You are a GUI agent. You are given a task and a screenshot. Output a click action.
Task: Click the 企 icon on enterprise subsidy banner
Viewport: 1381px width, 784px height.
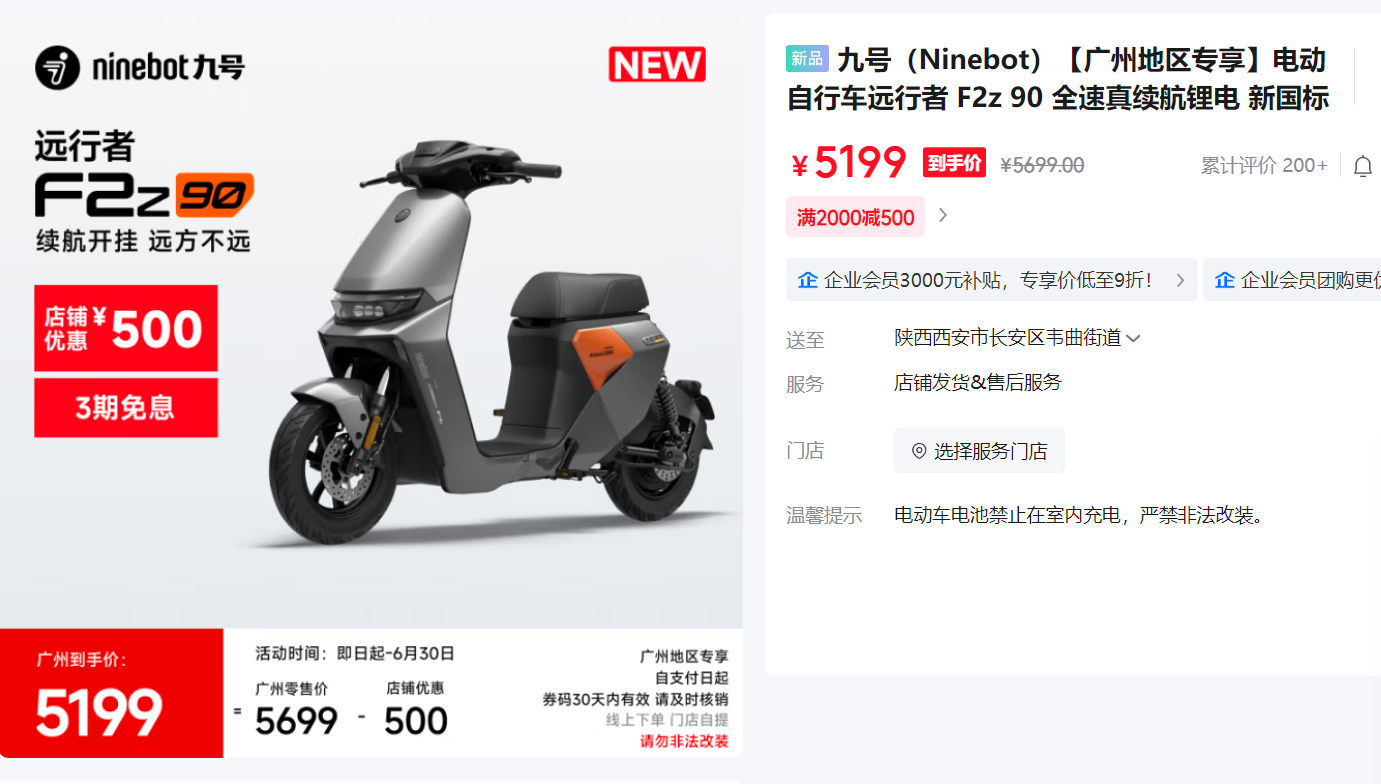[808, 280]
